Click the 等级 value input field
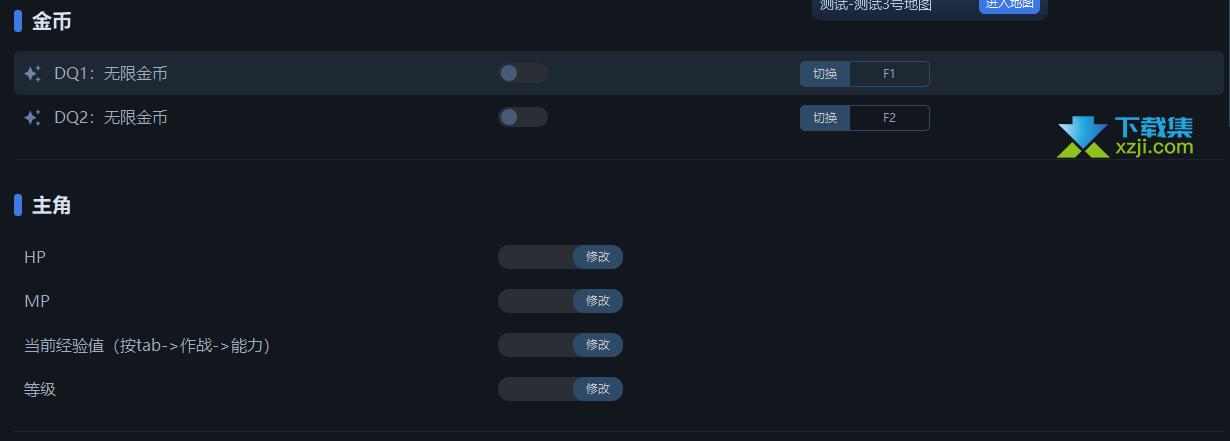 pos(536,389)
